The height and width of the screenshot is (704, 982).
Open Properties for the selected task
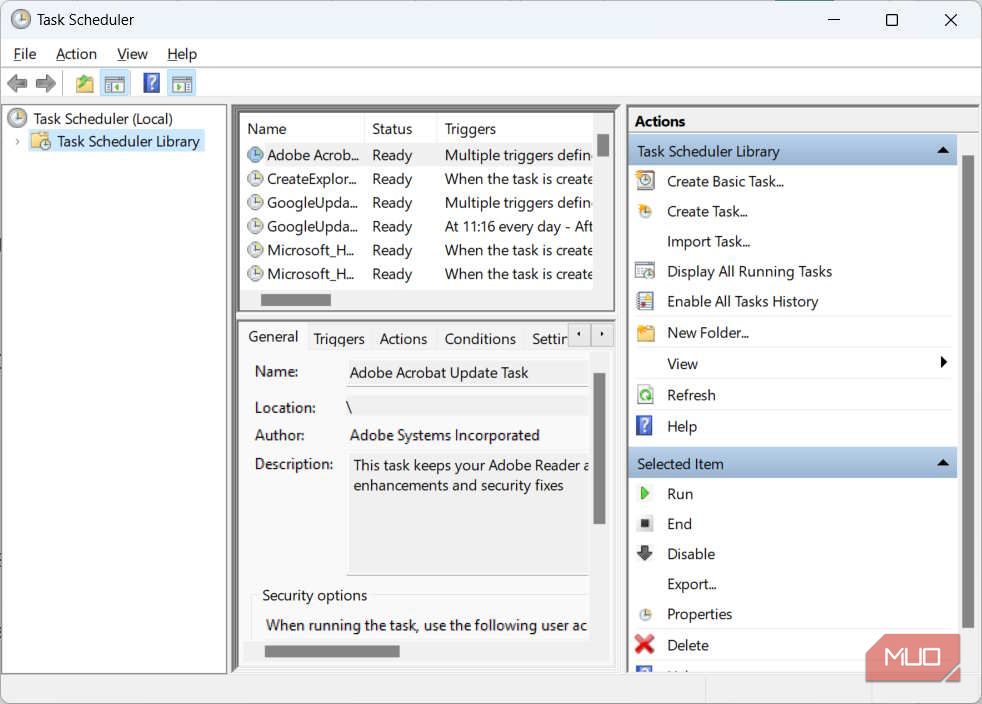(698, 614)
